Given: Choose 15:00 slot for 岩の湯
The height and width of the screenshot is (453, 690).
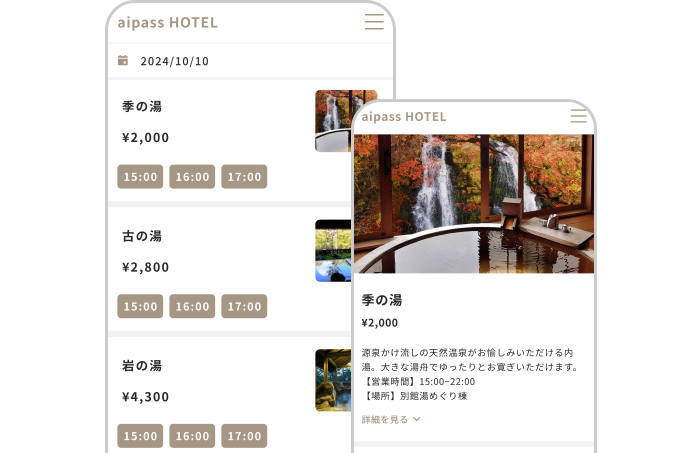Looking at the screenshot, I should pyautogui.click(x=140, y=436).
